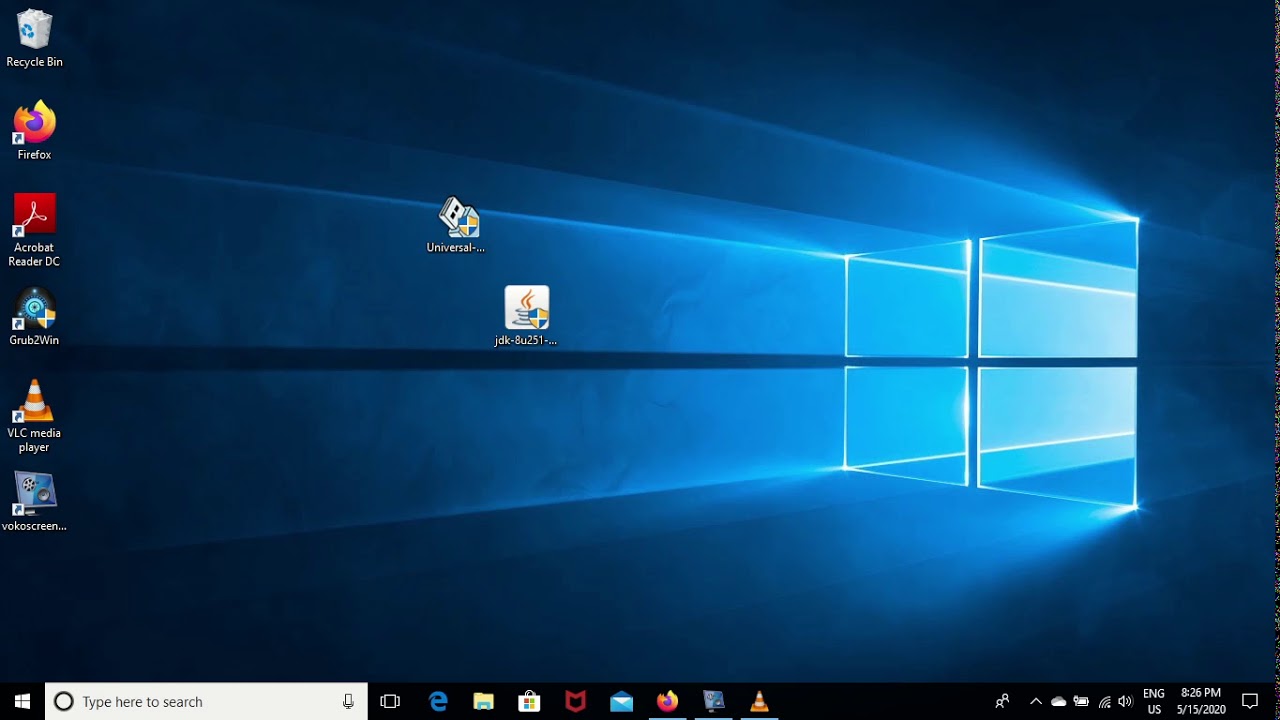Open the volume control flyout
The height and width of the screenshot is (720, 1280).
(x=1124, y=701)
